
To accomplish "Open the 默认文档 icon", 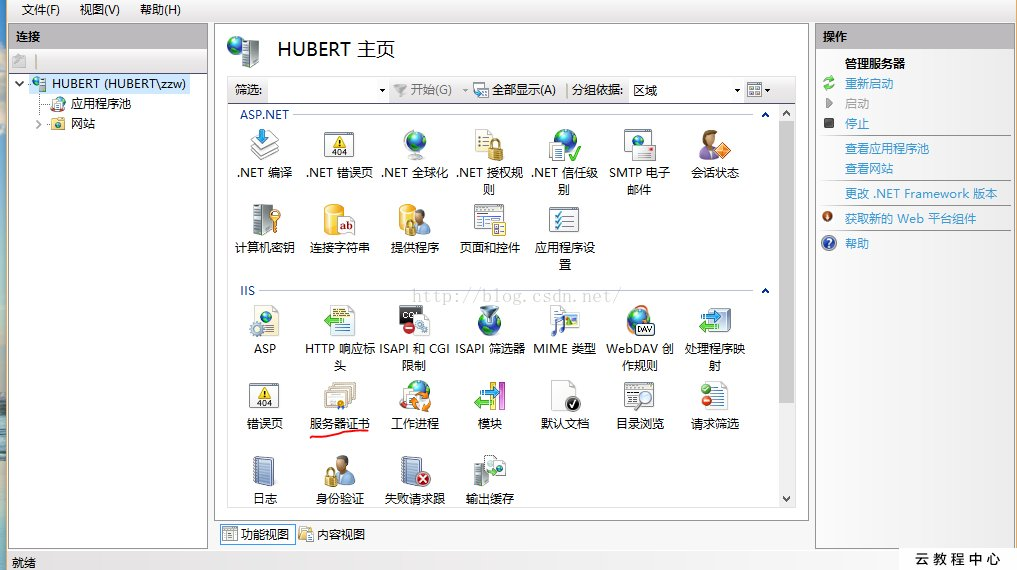I will click(564, 396).
